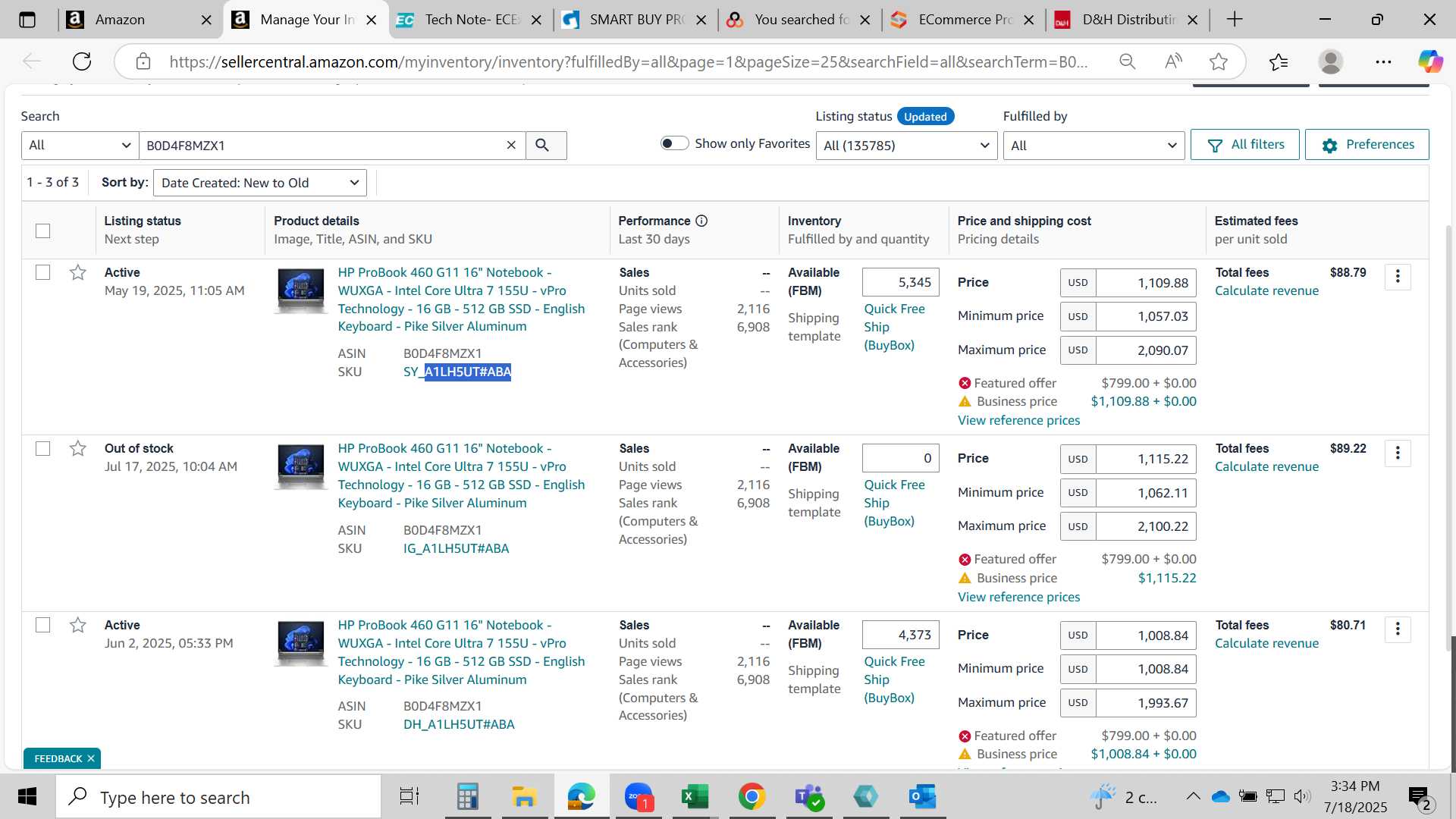Open the three-dot menu for the SY_A1LH5UT#ABA listing
The width and height of the screenshot is (1456, 819).
pyautogui.click(x=1397, y=277)
